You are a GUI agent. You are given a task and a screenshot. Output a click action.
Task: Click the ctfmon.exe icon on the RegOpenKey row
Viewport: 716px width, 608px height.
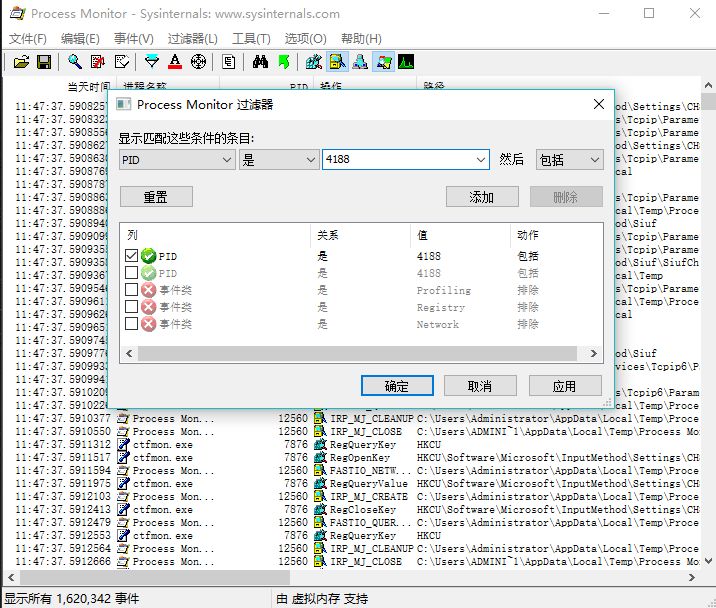pos(123,457)
